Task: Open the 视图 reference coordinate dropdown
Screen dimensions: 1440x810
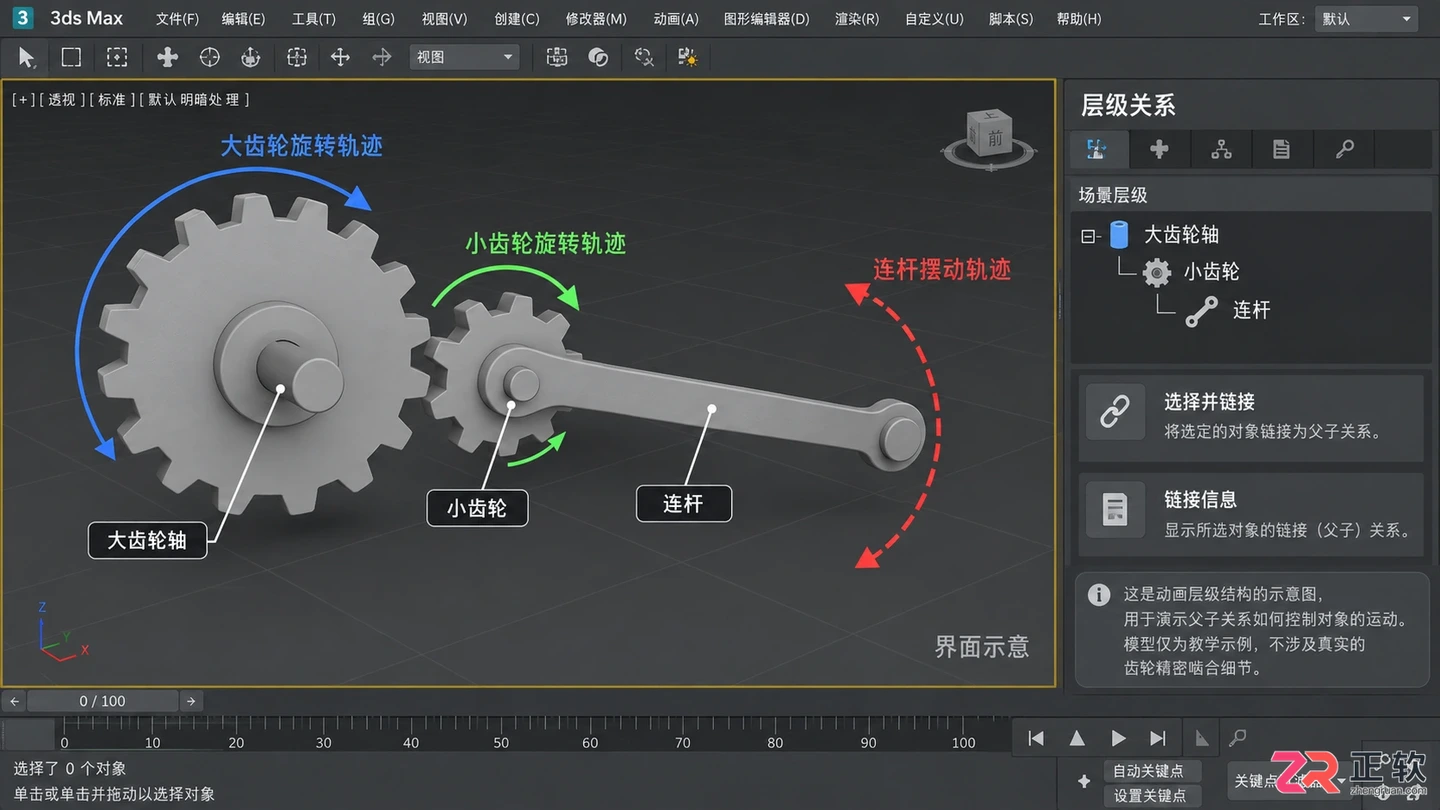Action: tap(464, 57)
